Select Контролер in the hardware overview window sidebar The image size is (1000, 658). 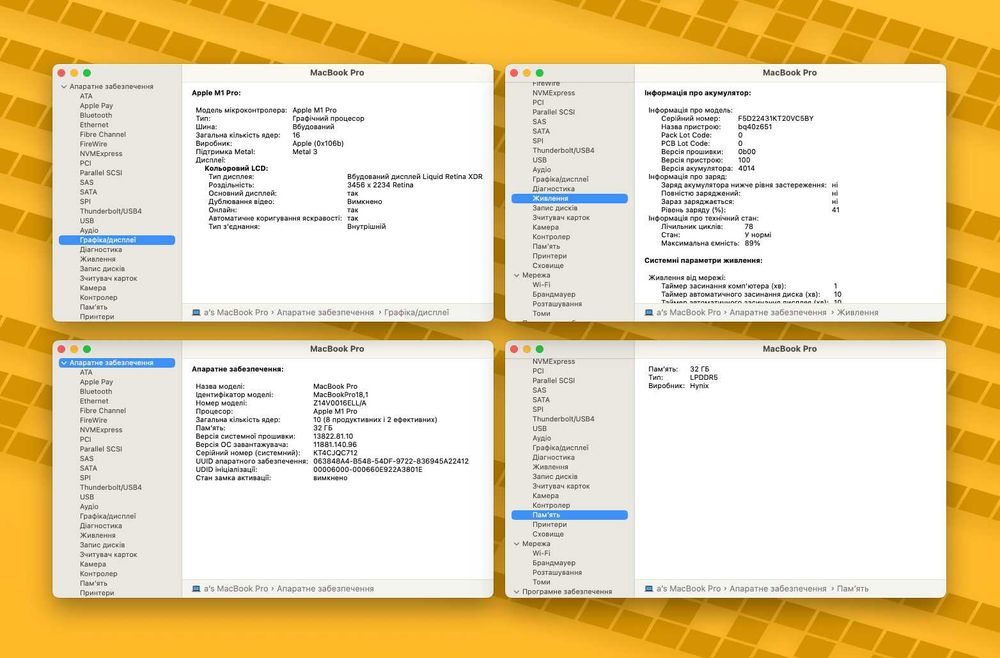[98, 574]
